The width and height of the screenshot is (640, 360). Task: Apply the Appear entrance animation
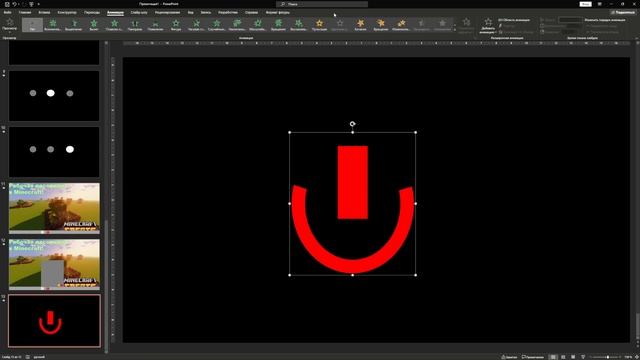pos(53,25)
